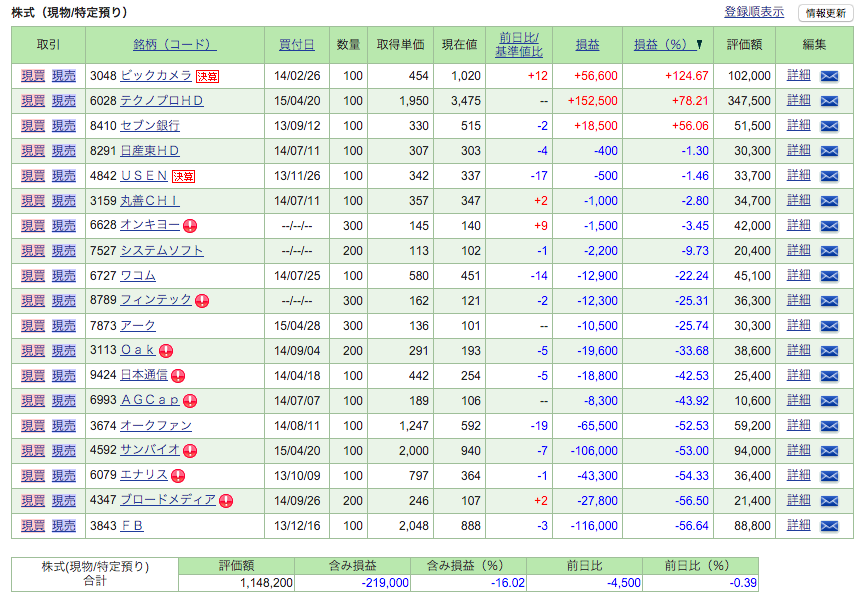Open 詳細 for ビックカメラ row
The width and height of the screenshot is (862, 600).
(x=799, y=75)
